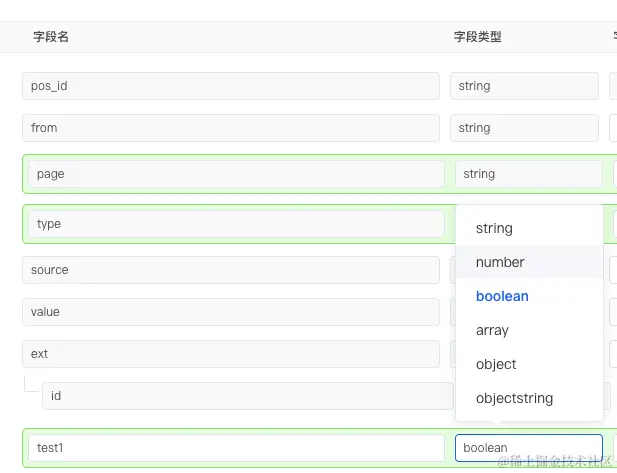Image resolution: width=617 pixels, height=473 pixels.
Task: Focus the ext field name input
Action: coord(231,354)
